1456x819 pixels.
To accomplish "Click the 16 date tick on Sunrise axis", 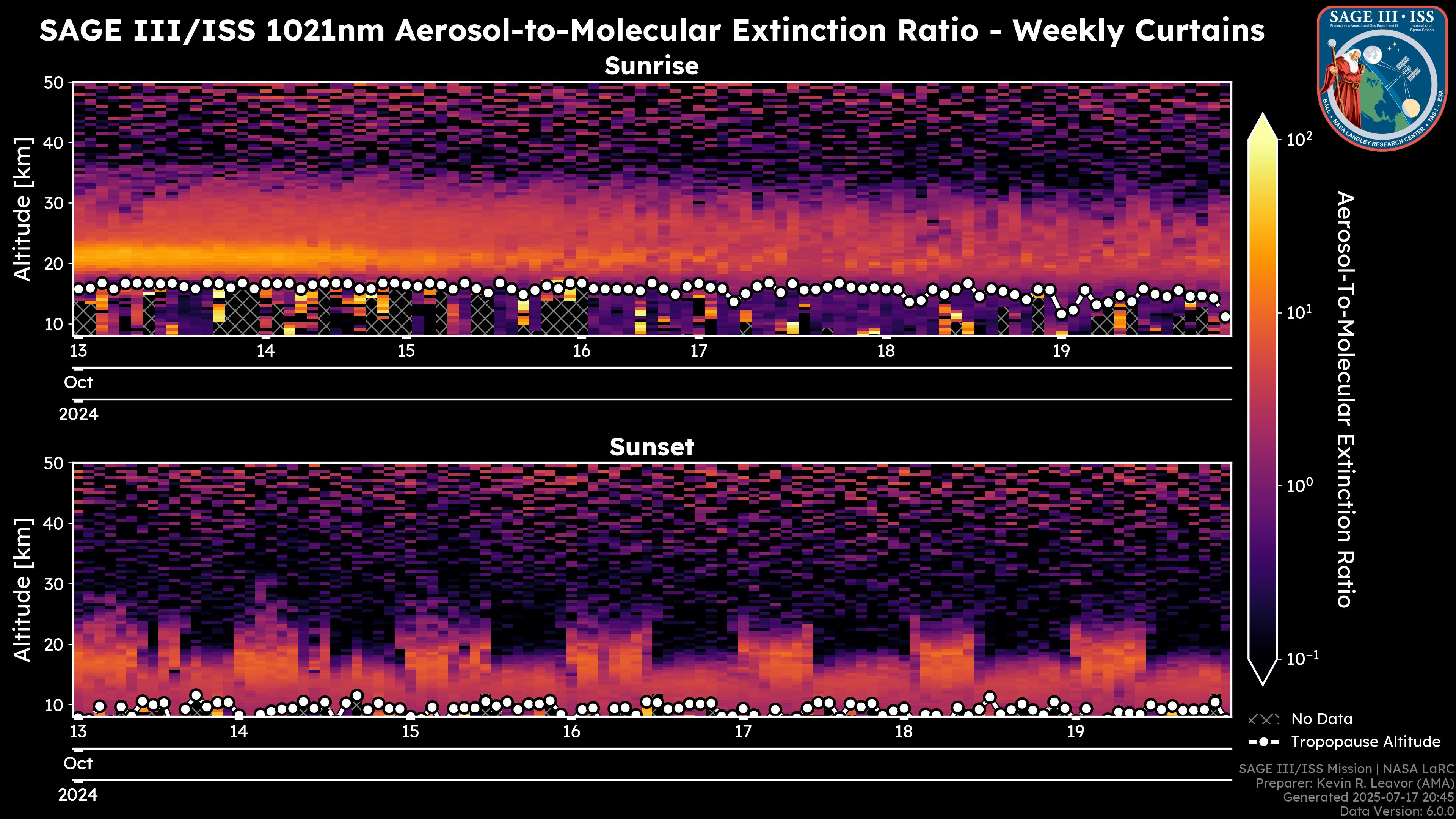I will [582, 351].
